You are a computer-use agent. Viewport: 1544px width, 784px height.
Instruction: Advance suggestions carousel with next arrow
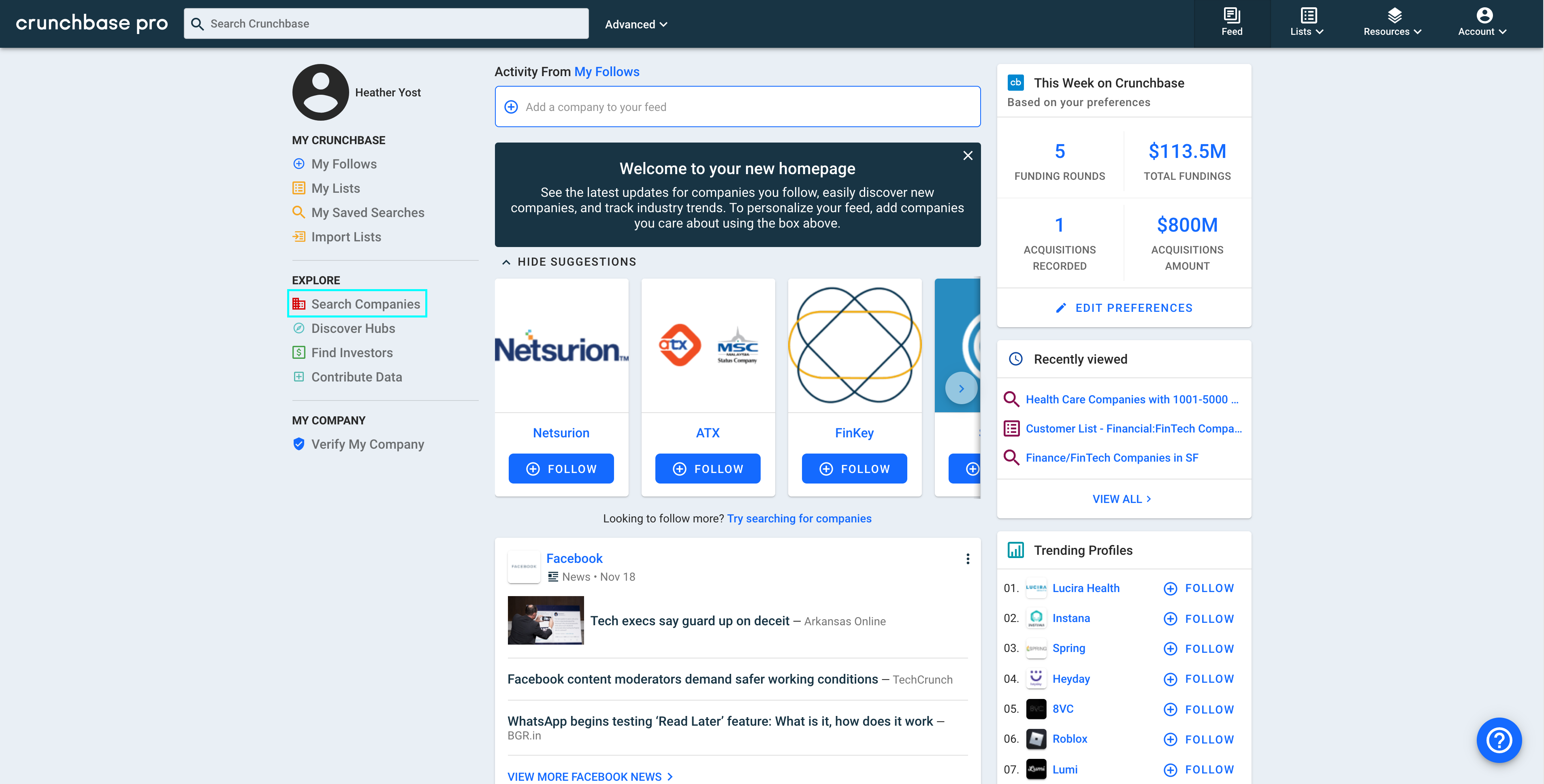(961, 388)
